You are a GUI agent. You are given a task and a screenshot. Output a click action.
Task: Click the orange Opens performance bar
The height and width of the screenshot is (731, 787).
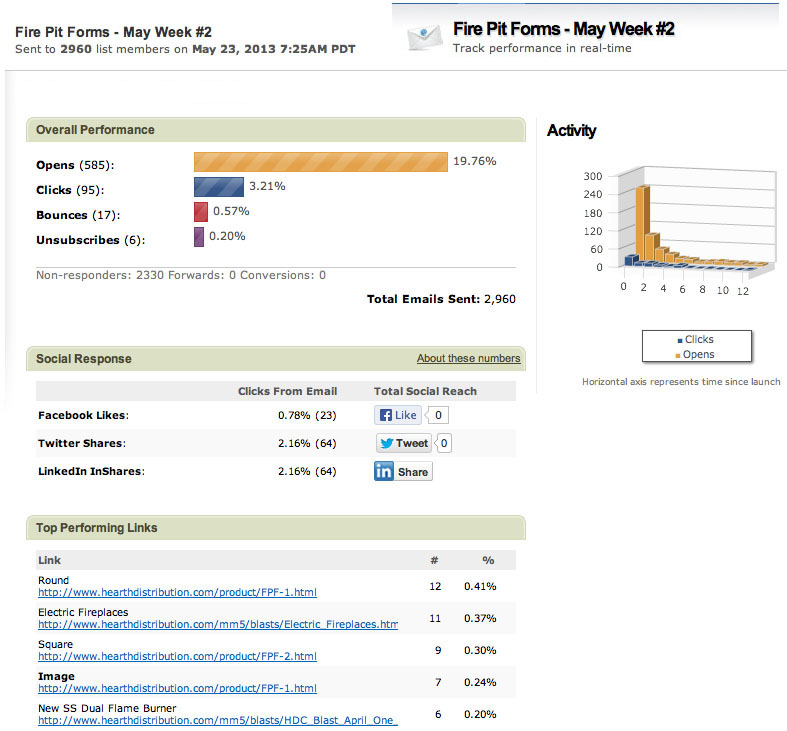(320, 162)
